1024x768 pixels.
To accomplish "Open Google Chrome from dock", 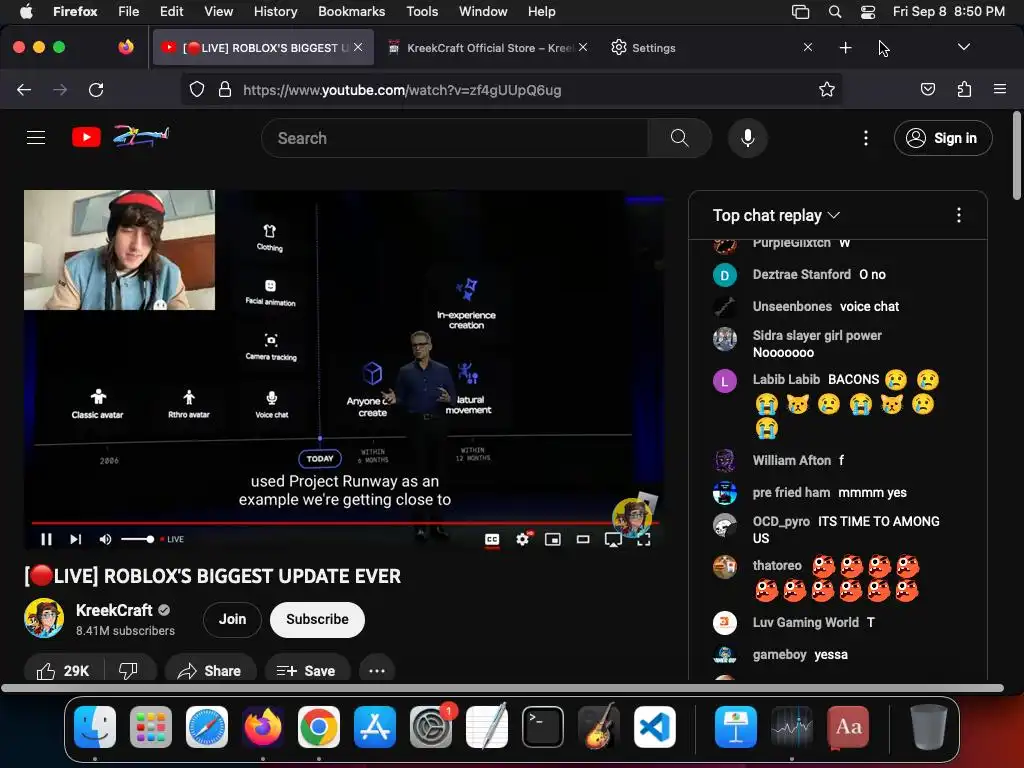I will click(319, 727).
